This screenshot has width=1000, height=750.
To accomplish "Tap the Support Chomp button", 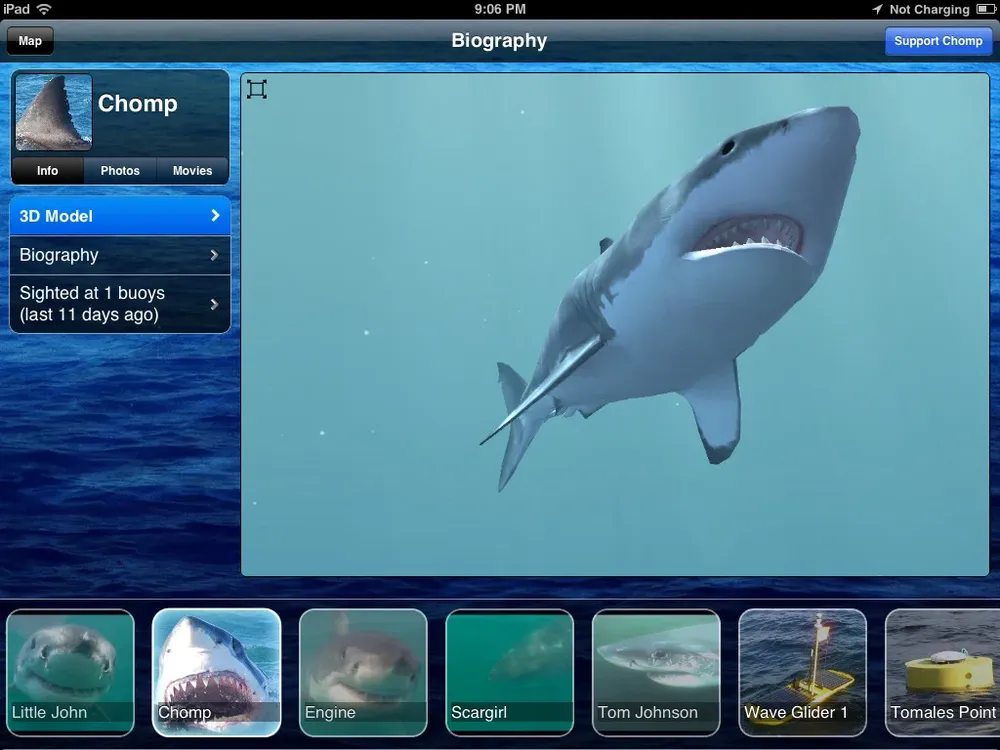I will pyautogui.click(x=938, y=41).
